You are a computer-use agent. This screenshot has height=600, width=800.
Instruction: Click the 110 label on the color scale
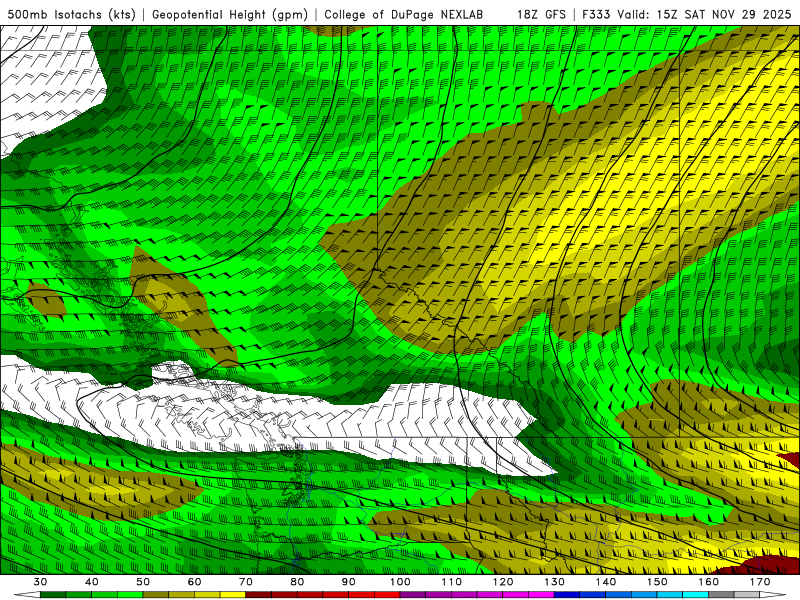point(452,582)
